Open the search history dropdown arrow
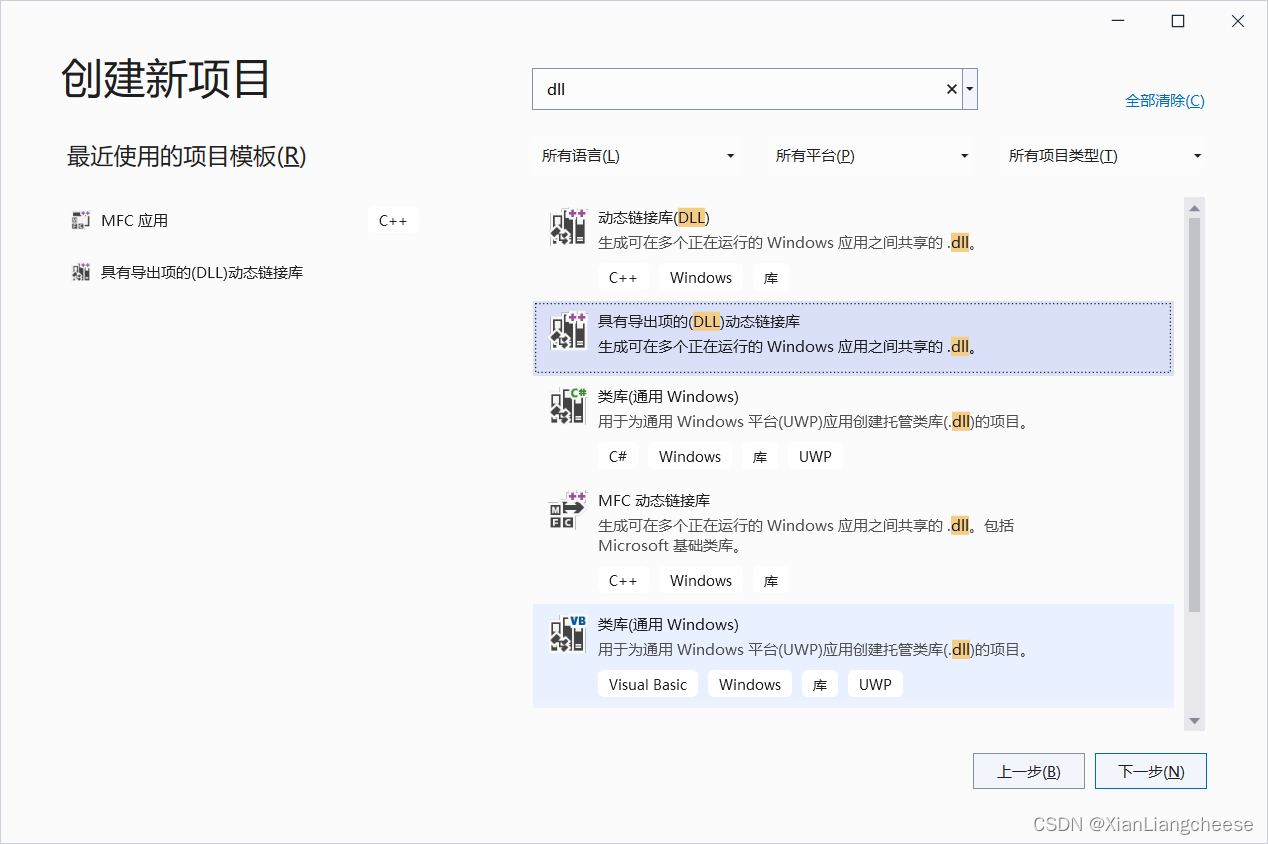This screenshot has height=844, width=1268. [x=970, y=89]
